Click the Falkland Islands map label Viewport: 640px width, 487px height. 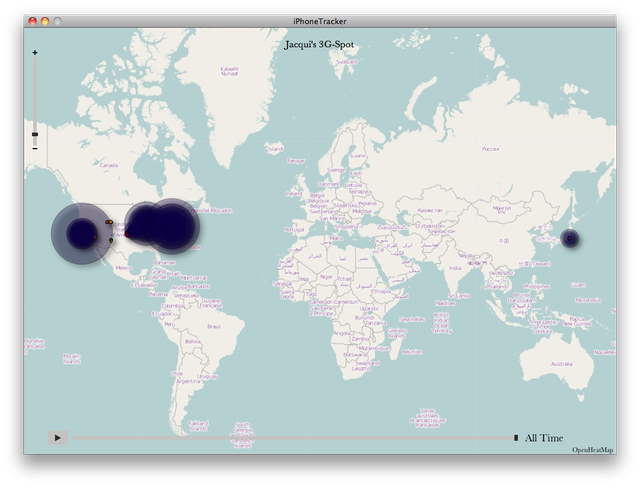tap(198, 426)
